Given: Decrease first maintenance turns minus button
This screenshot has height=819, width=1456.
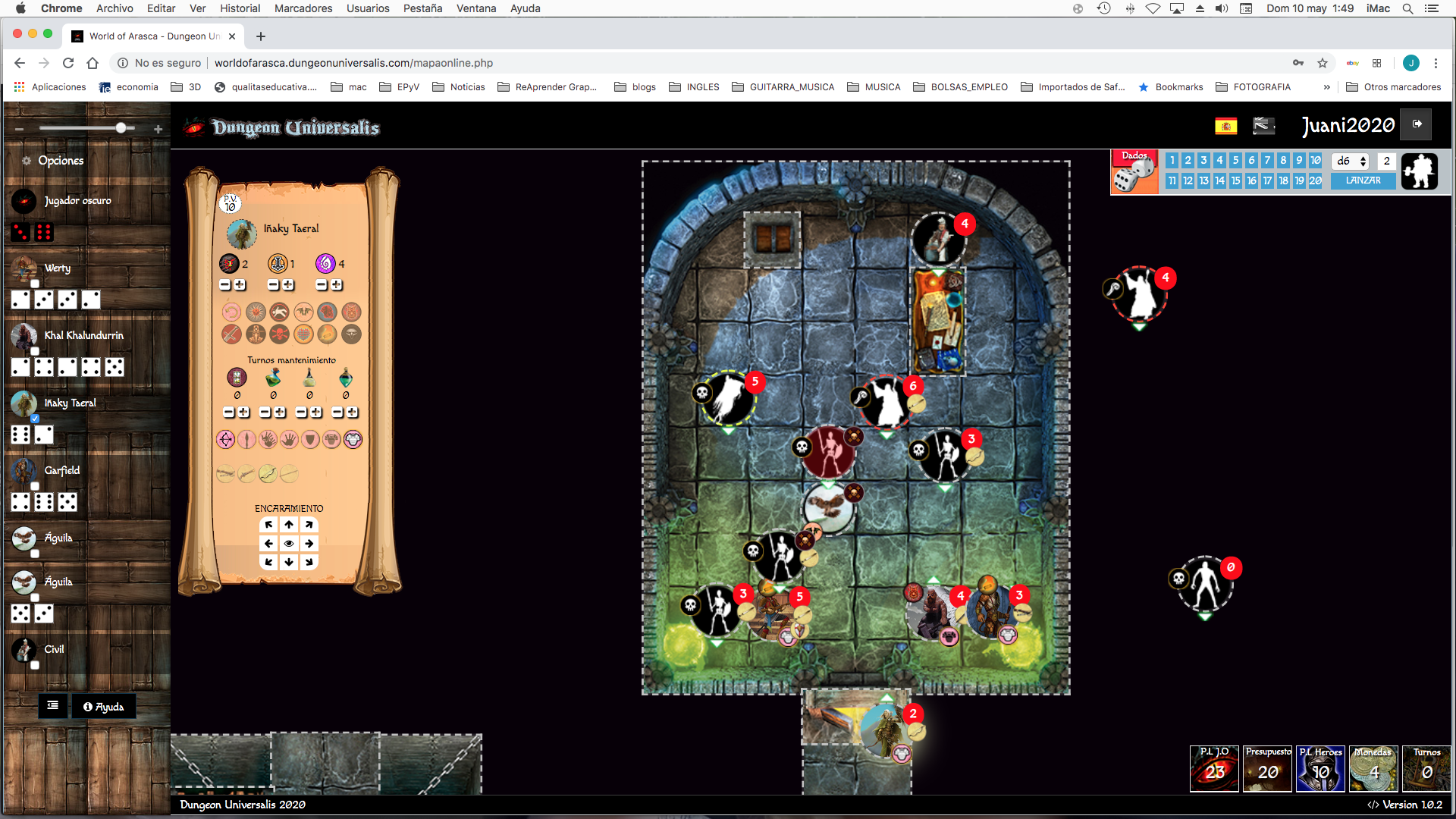Looking at the screenshot, I should click(x=229, y=413).
